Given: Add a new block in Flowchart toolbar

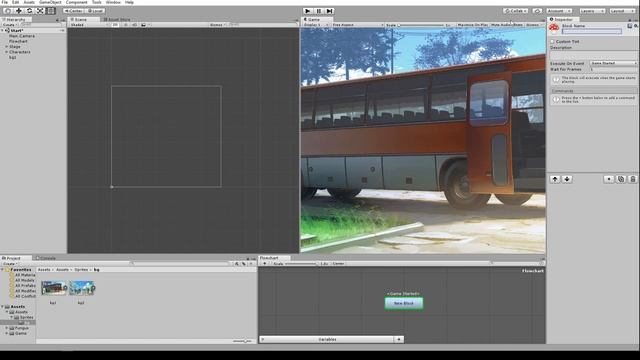Looking at the screenshot, I should [x=264, y=264].
